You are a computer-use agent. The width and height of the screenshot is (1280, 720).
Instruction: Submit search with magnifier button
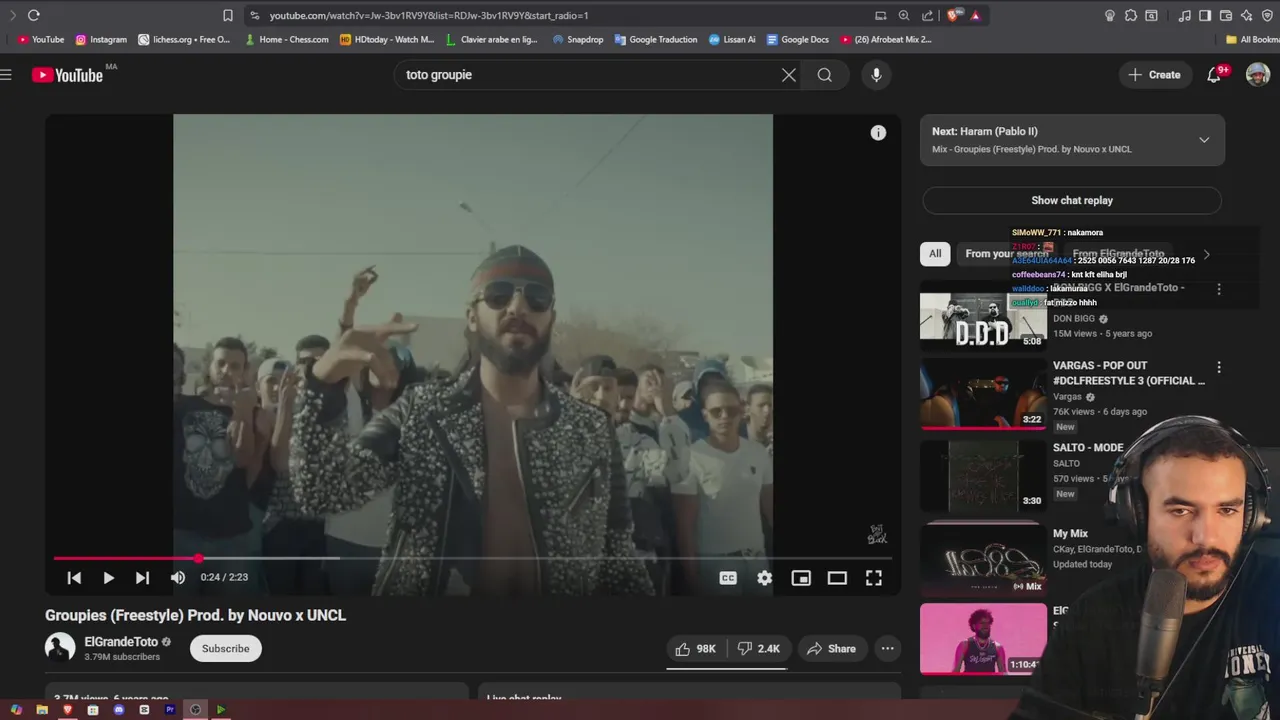(x=824, y=75)
